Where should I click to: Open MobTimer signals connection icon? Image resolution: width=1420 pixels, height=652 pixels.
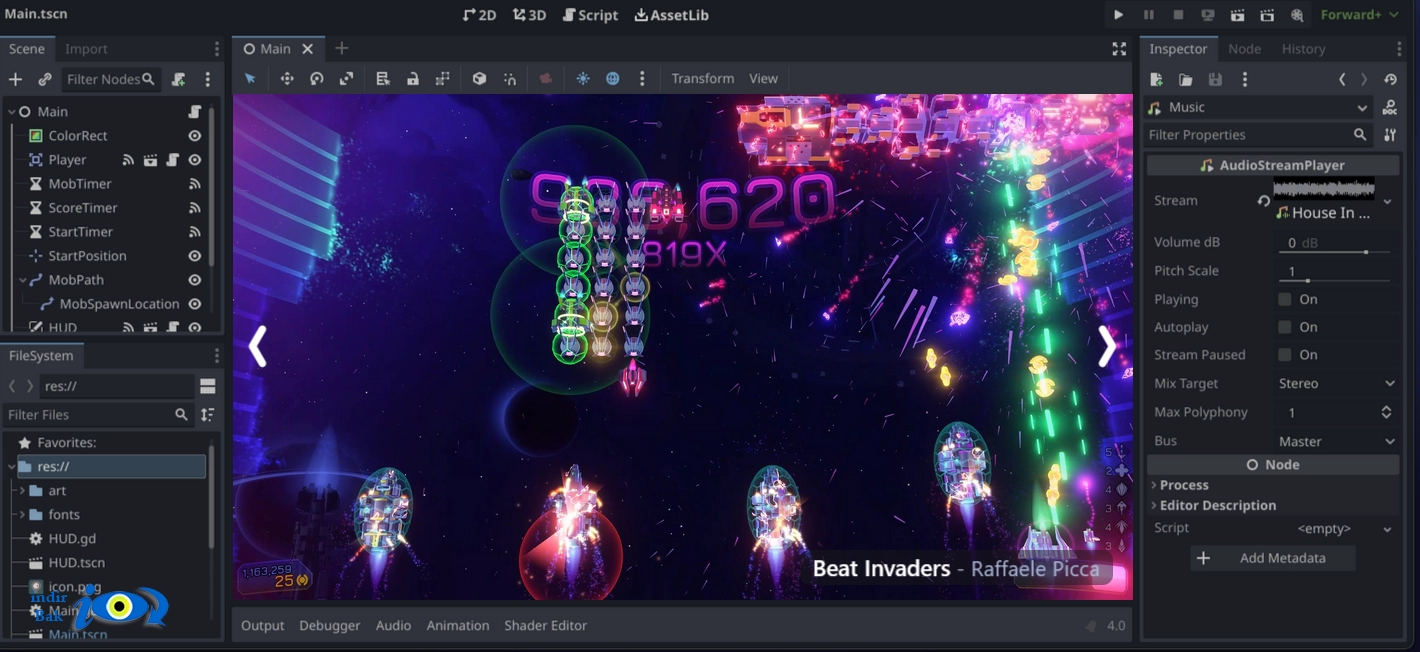click(195, 184)
